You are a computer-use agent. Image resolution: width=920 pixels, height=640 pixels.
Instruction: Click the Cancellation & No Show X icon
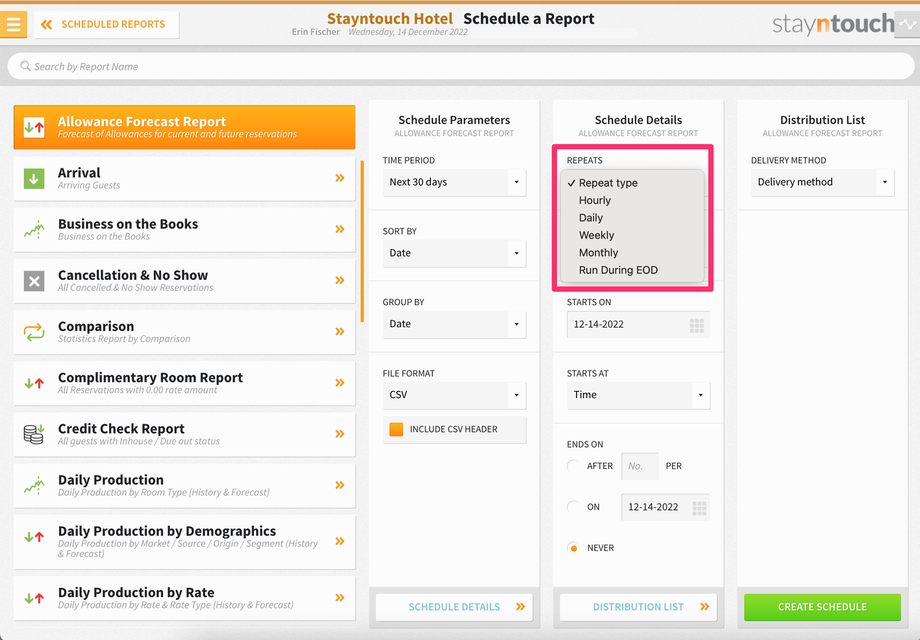tap(34, 281)
